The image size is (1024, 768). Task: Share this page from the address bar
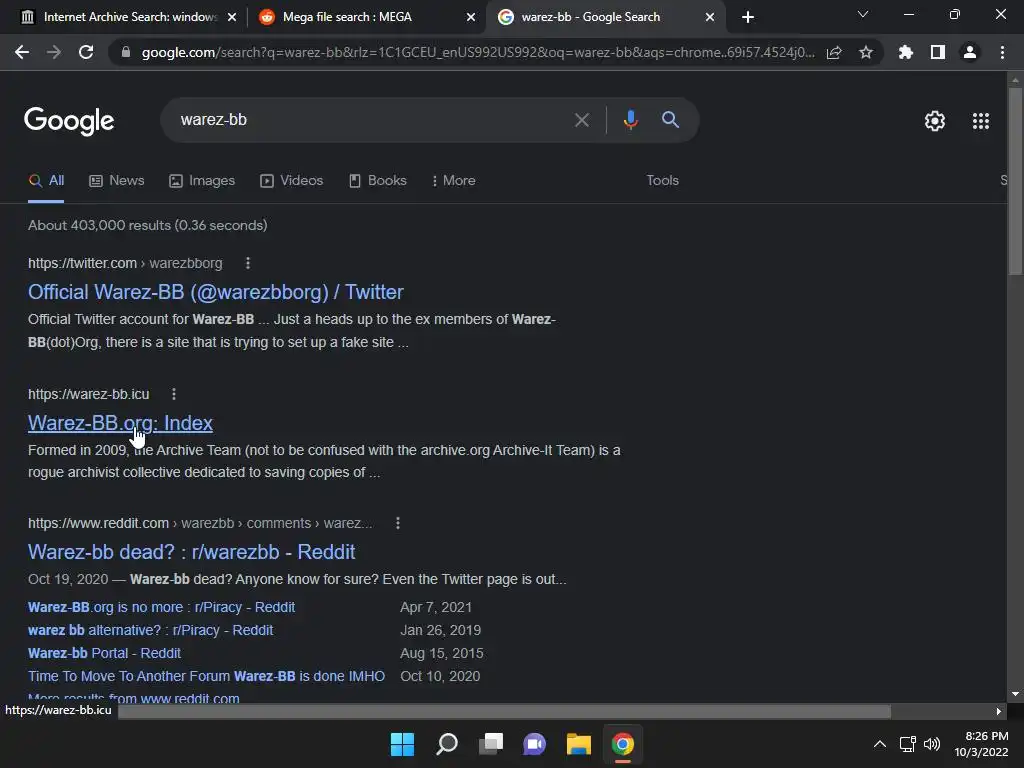tap(834, 52)
